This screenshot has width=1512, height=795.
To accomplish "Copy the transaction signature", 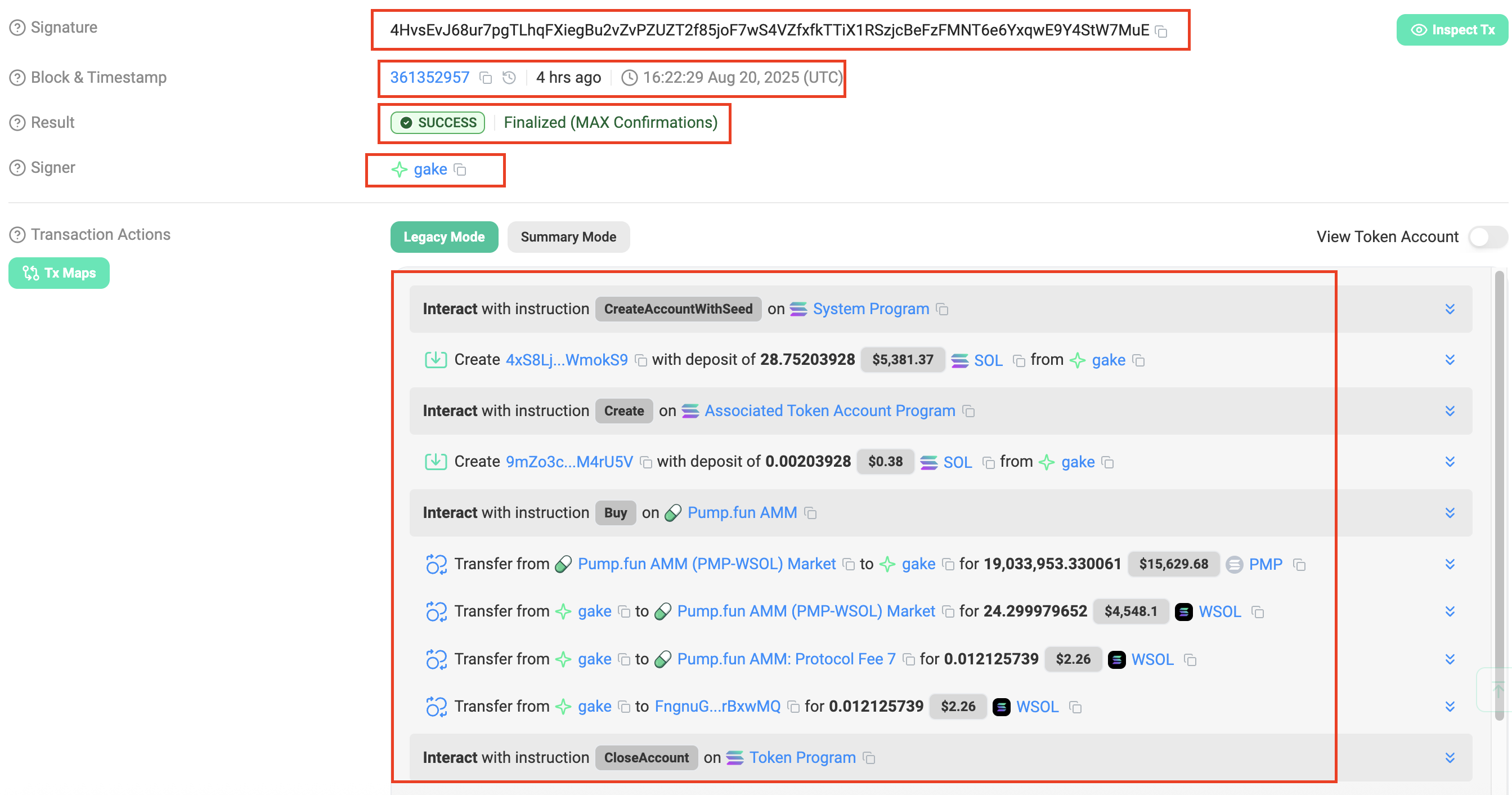I will click(x=1161, y=31).
